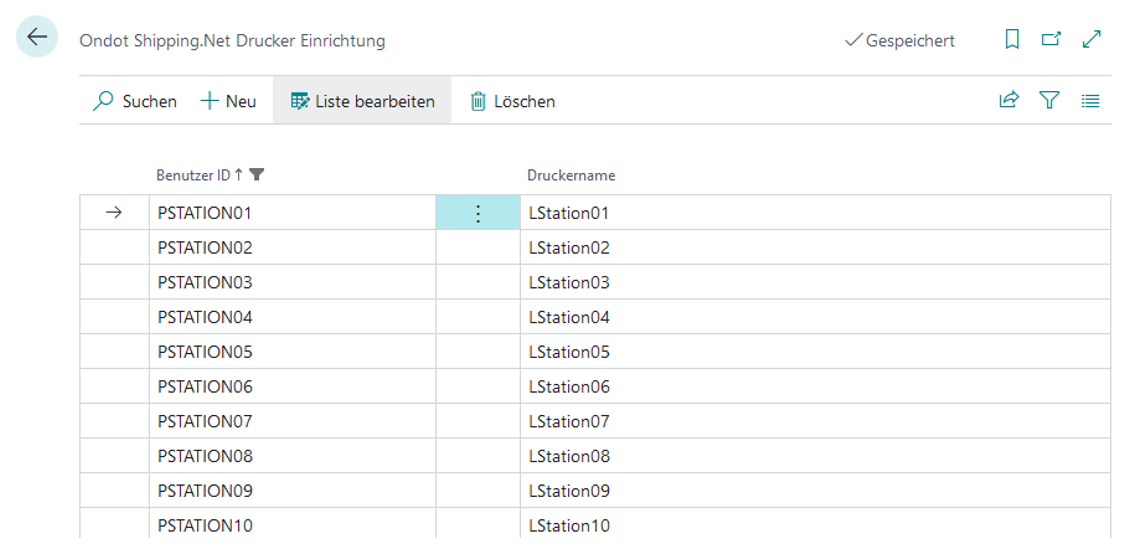The width and height of the screenshot is (1127, 548).
Task: Click the filter icon beside Benutzer ID
Action: (x=257, y=175)
